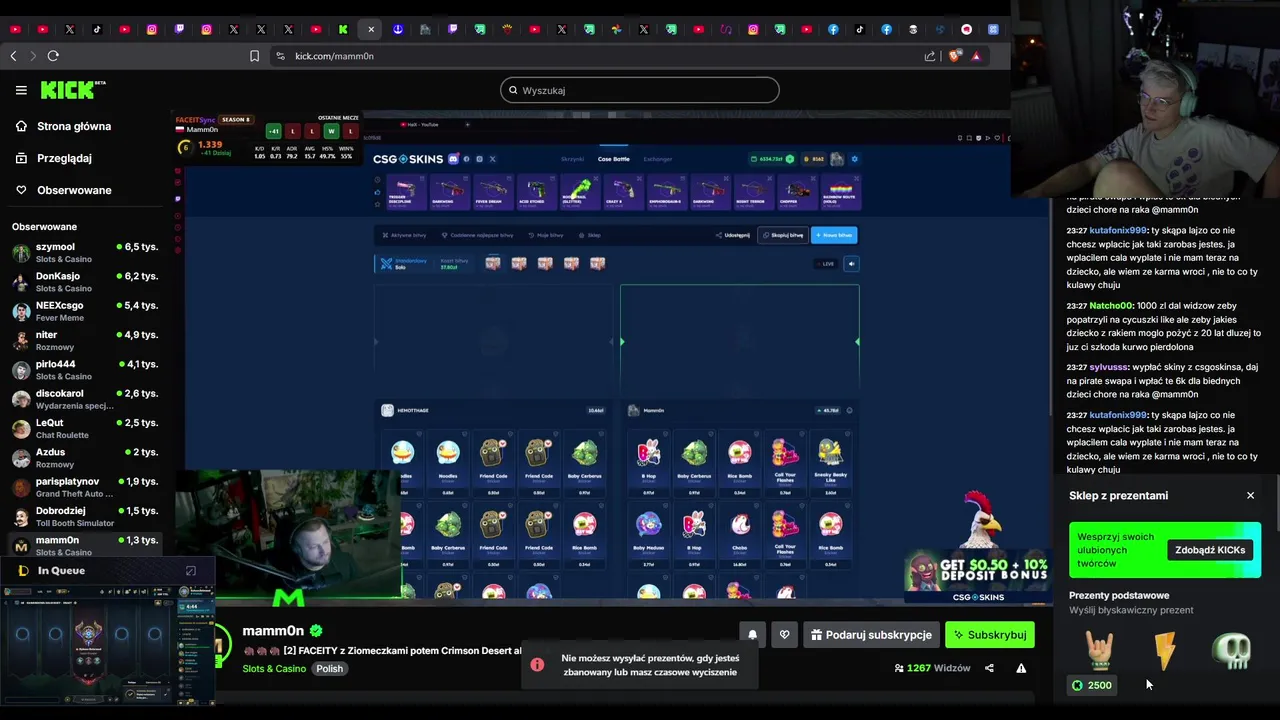
Task: Close the active browser tab
Action: 371,29
